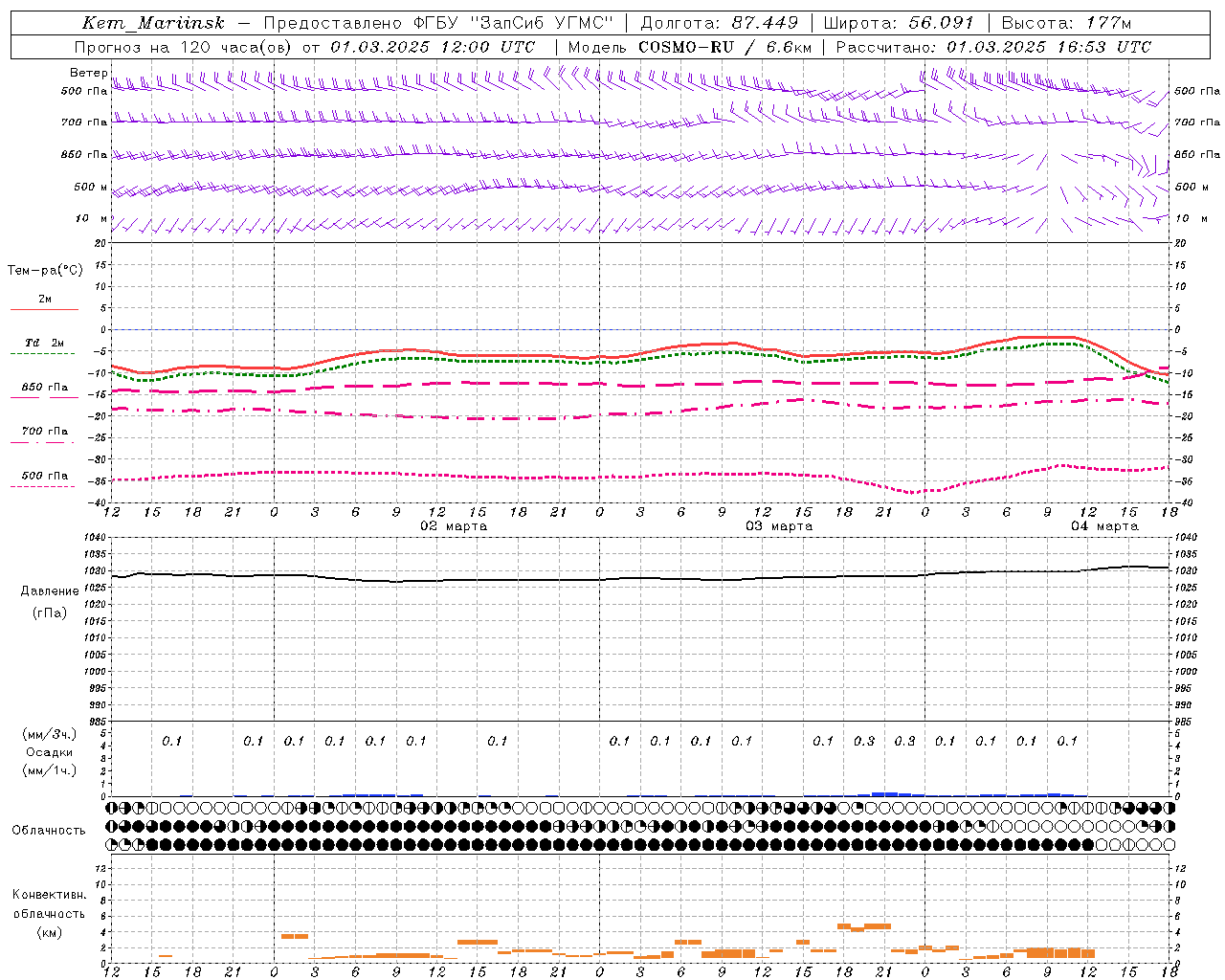Screen dimensions: 1225x980
Task: Click the latitude value Широта: 56.091
Action: click(x=899, y=23)
